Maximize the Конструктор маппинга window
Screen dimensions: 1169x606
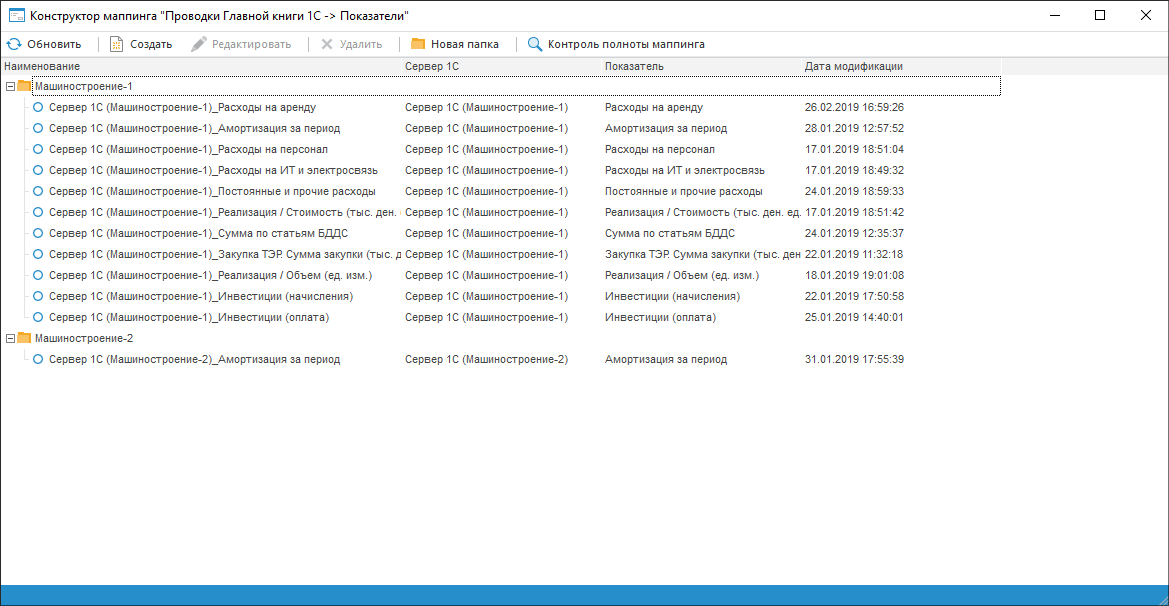(x=1100, y=16)
